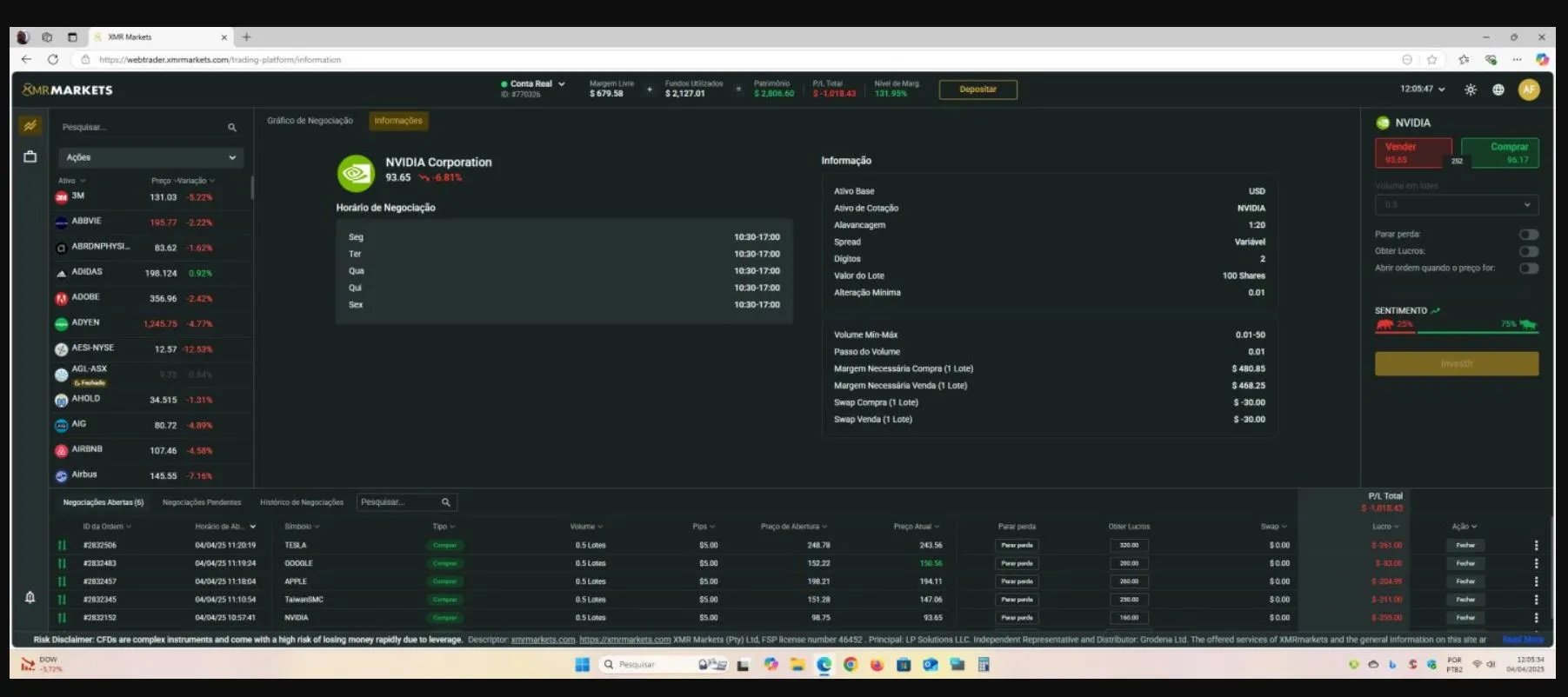Open the three-dot menu for the GOOGLE trade

pos(1536,564)
